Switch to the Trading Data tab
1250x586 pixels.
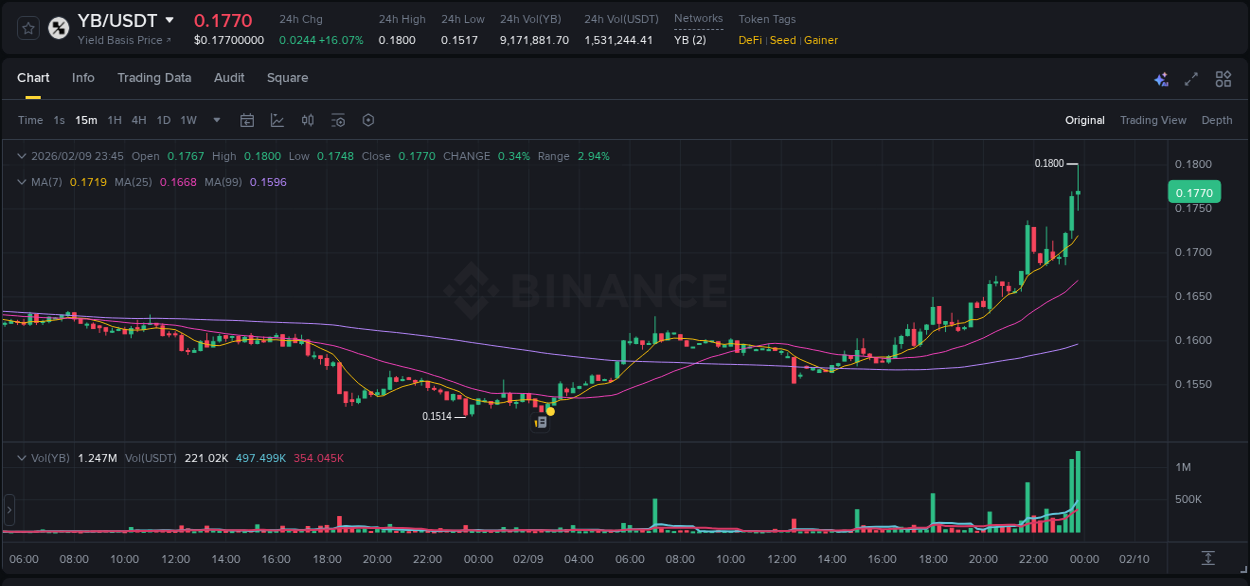[154, 78]
